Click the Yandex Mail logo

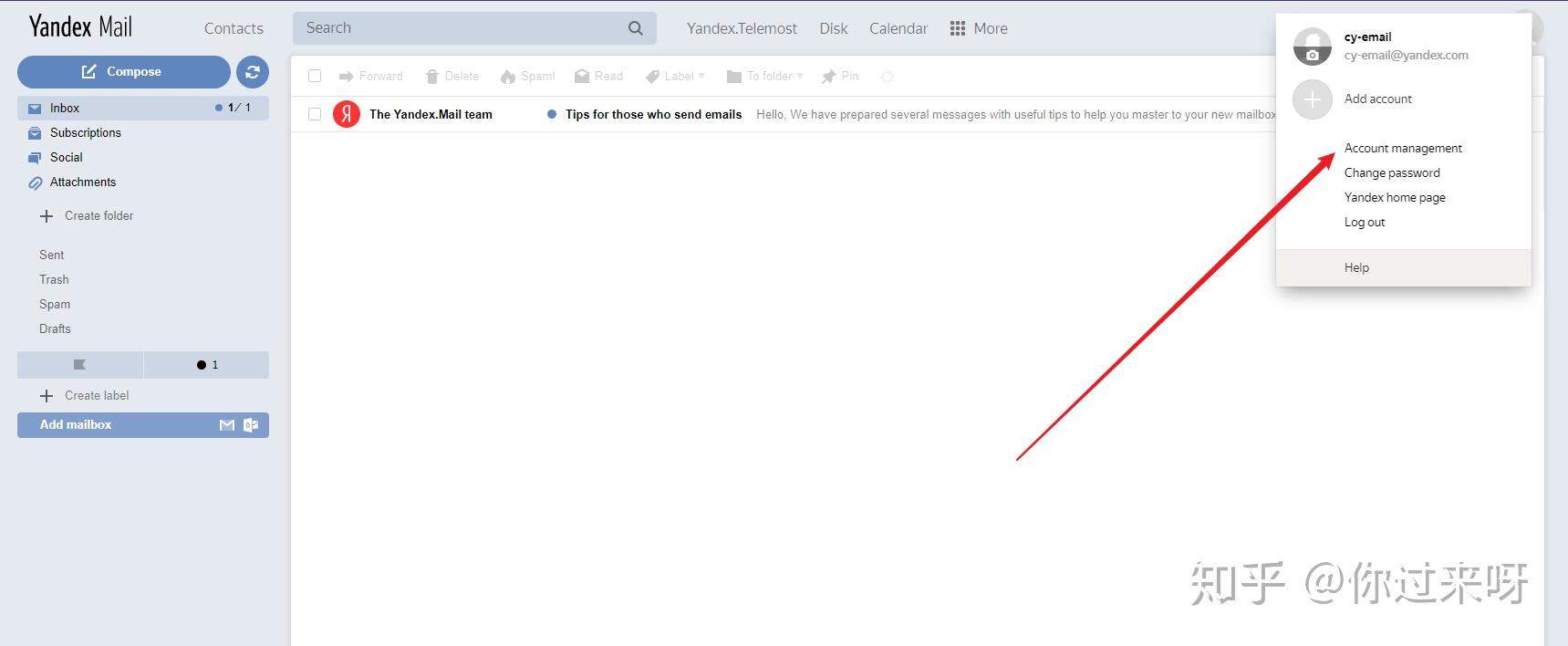click(x=80, y=26)
